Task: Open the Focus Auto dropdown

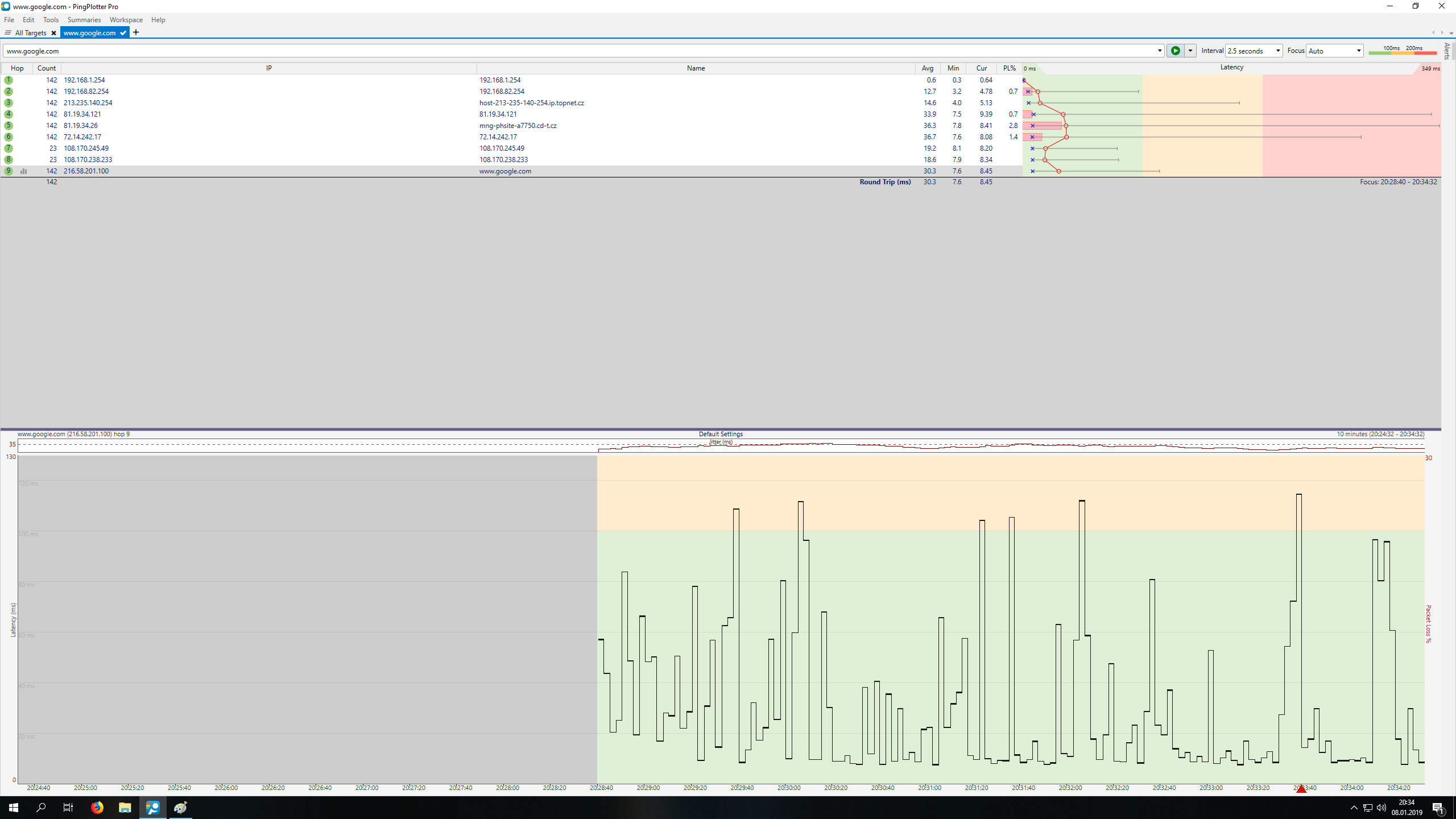Action: point(1358,51)
